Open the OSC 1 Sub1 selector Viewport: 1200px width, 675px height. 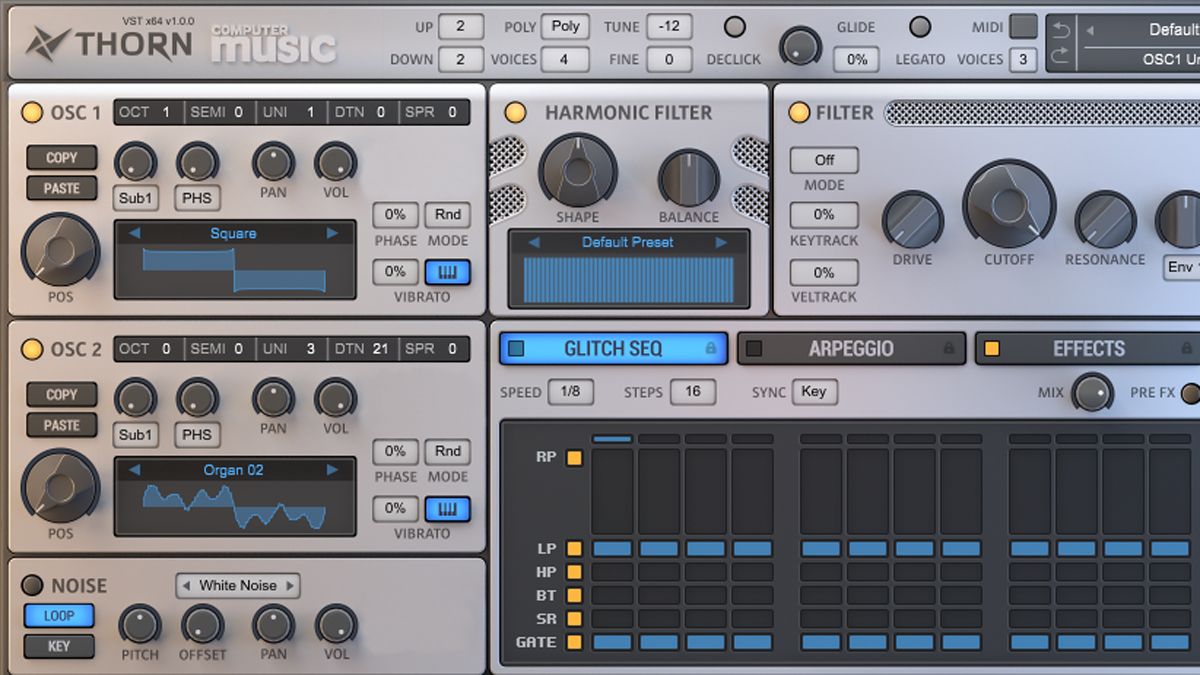point(136,198)
